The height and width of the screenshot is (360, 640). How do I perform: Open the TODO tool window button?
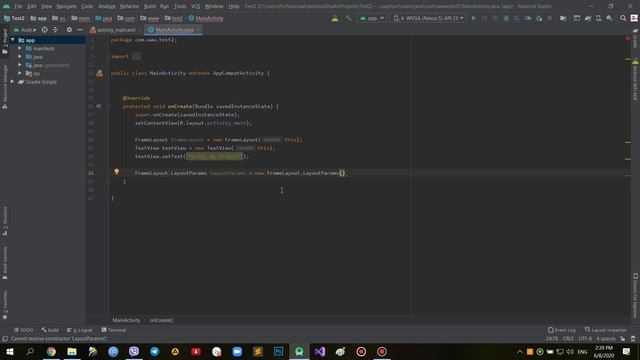[x=24, y=330]
